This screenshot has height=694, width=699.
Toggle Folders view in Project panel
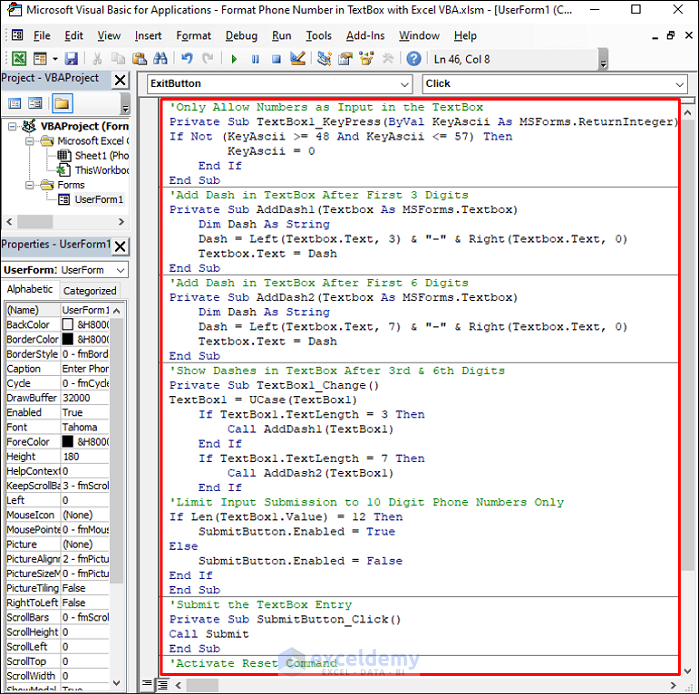pyautogui.click(x=62, y=103)
